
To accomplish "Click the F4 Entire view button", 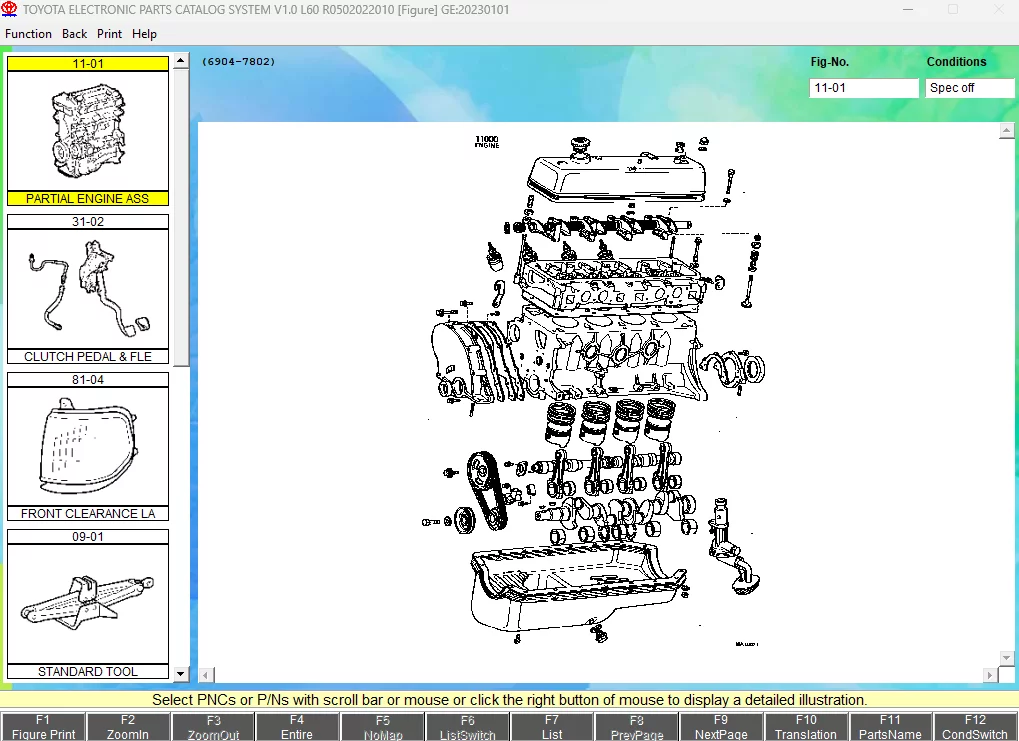I will [297, 727].
